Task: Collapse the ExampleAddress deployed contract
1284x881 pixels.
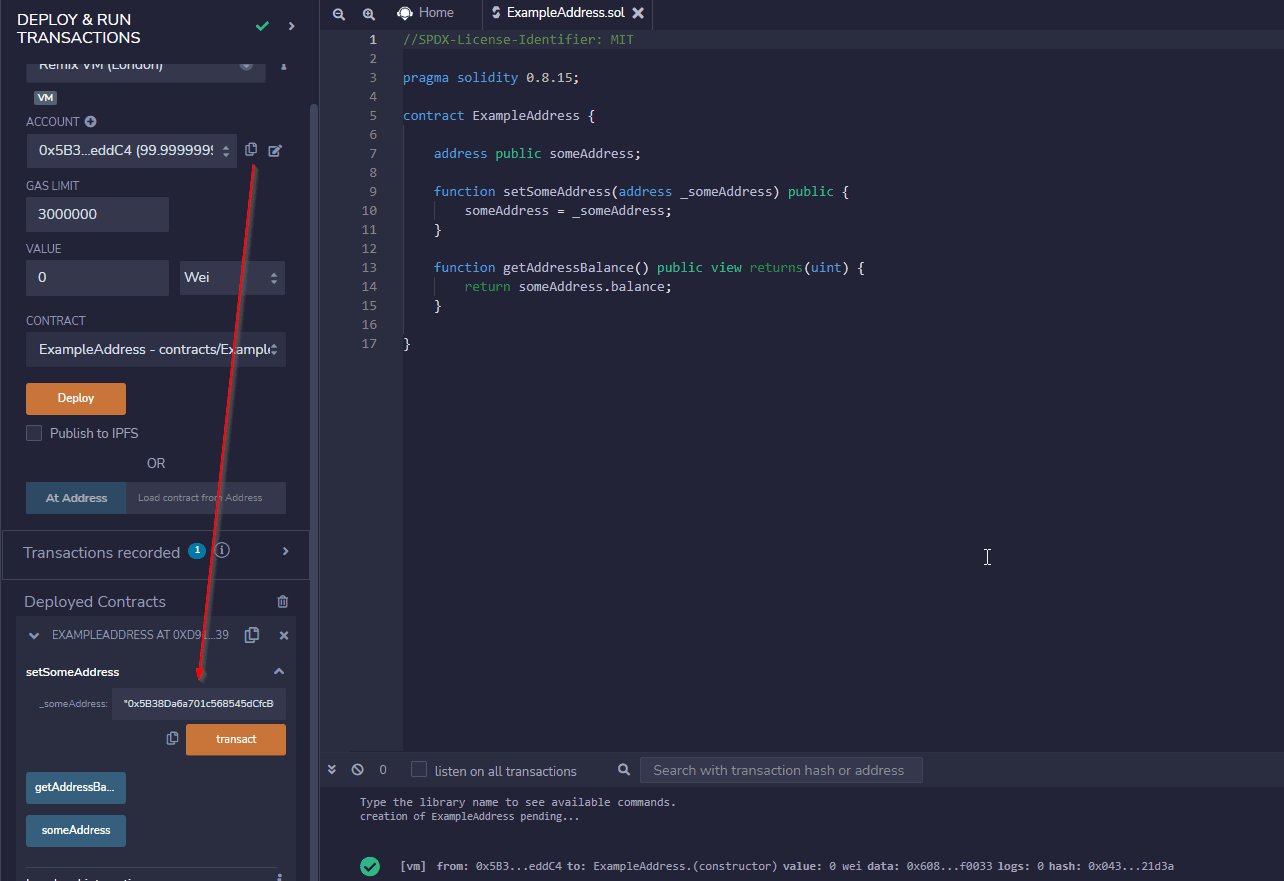Action: (34, 635)
